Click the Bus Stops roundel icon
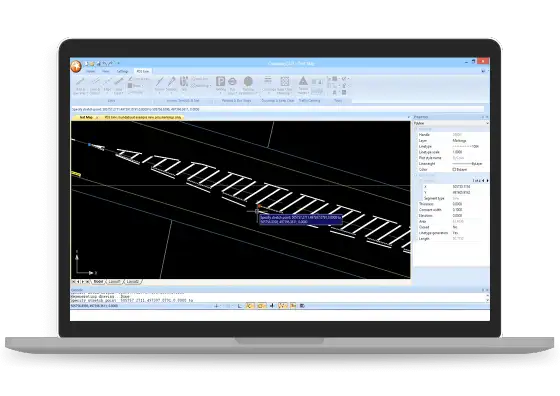 pyautogui.click(x=232, y=81)
